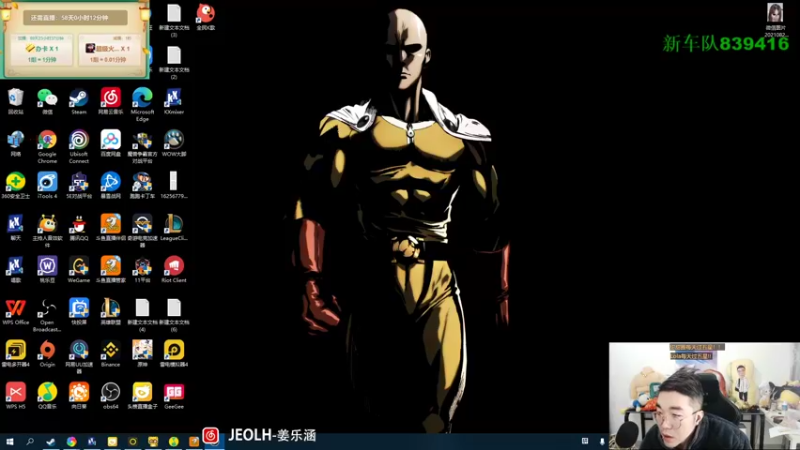800x450 pixels.
Task: Click the 超级火... X 1 reward card
Action: pyautogui.click(x=108, y=51)
